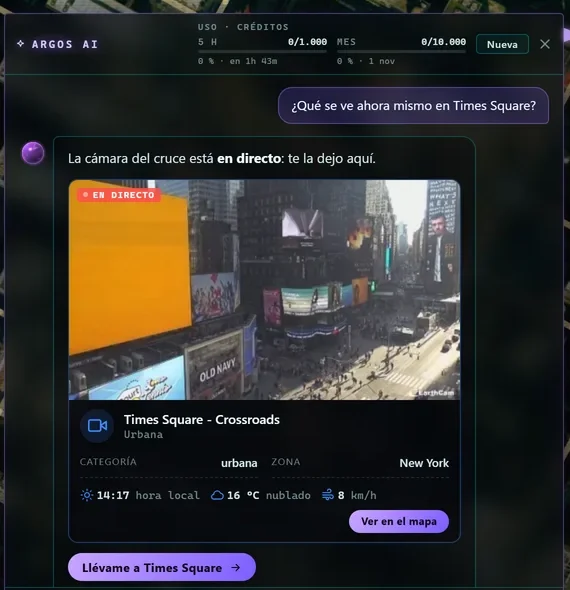
Task: Click the EN DIRECTO live badge
Action: pos(119,195)
